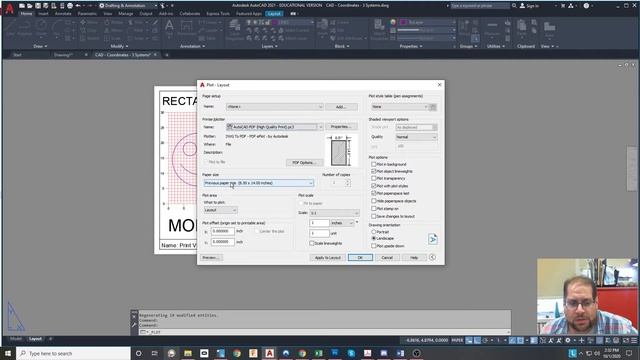Switch to the Annotate ribbon tab

tap(63, 13)
